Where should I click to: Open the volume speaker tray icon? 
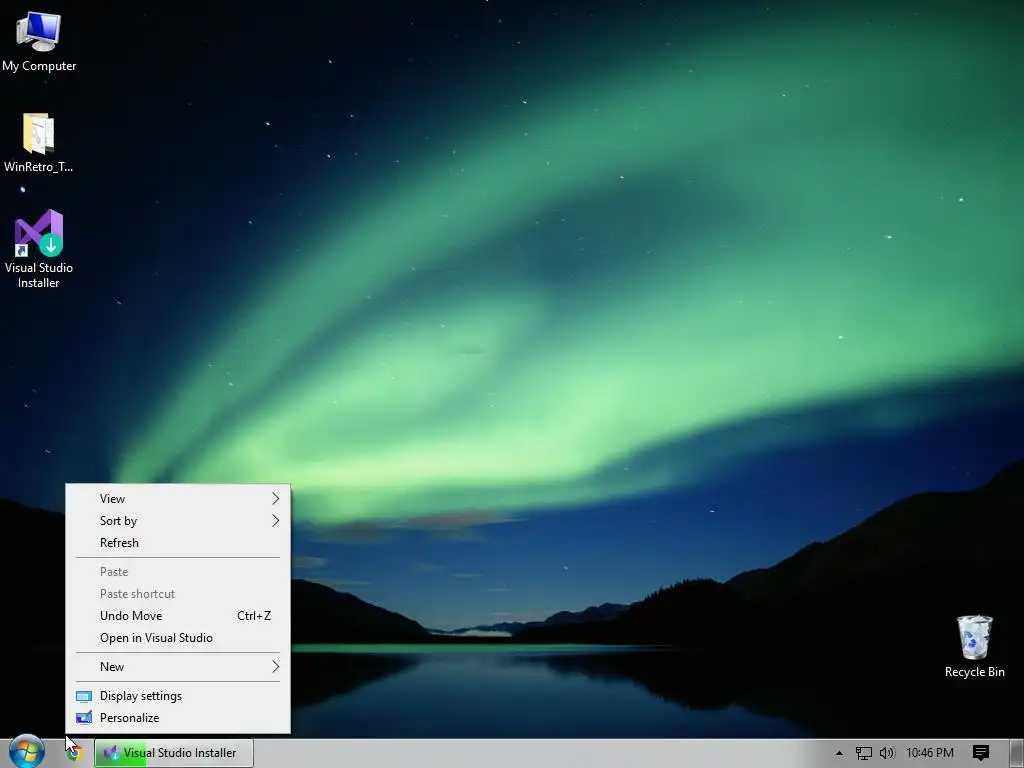click(x=887, y=753)
